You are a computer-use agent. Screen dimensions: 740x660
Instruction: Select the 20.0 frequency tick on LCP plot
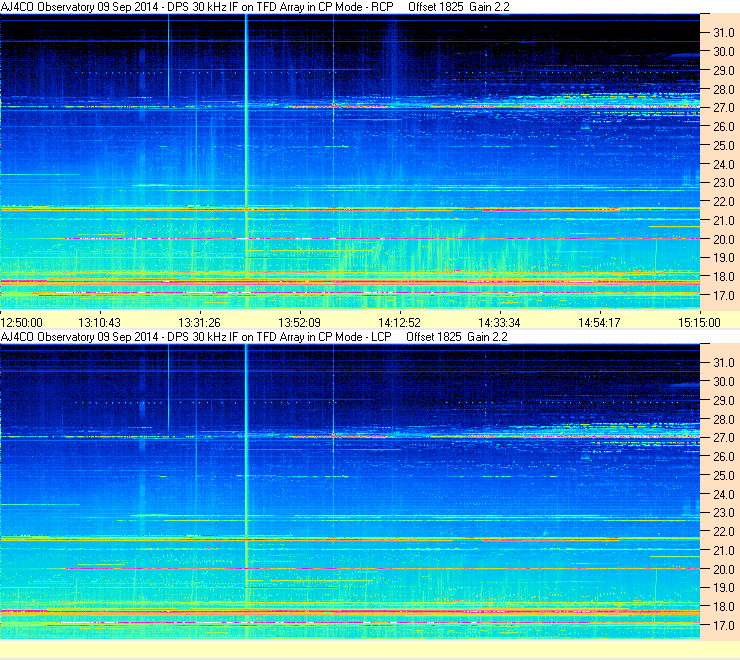click(x=723, y=569)
